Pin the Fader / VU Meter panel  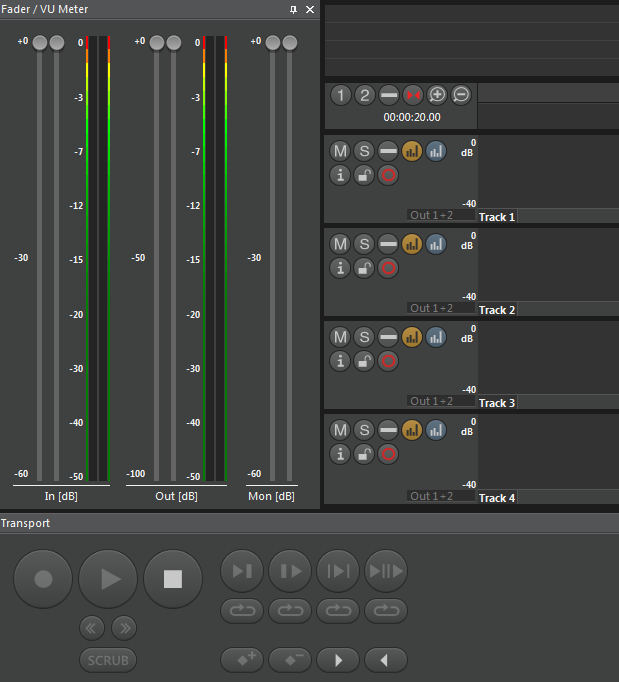coord(293,9)
